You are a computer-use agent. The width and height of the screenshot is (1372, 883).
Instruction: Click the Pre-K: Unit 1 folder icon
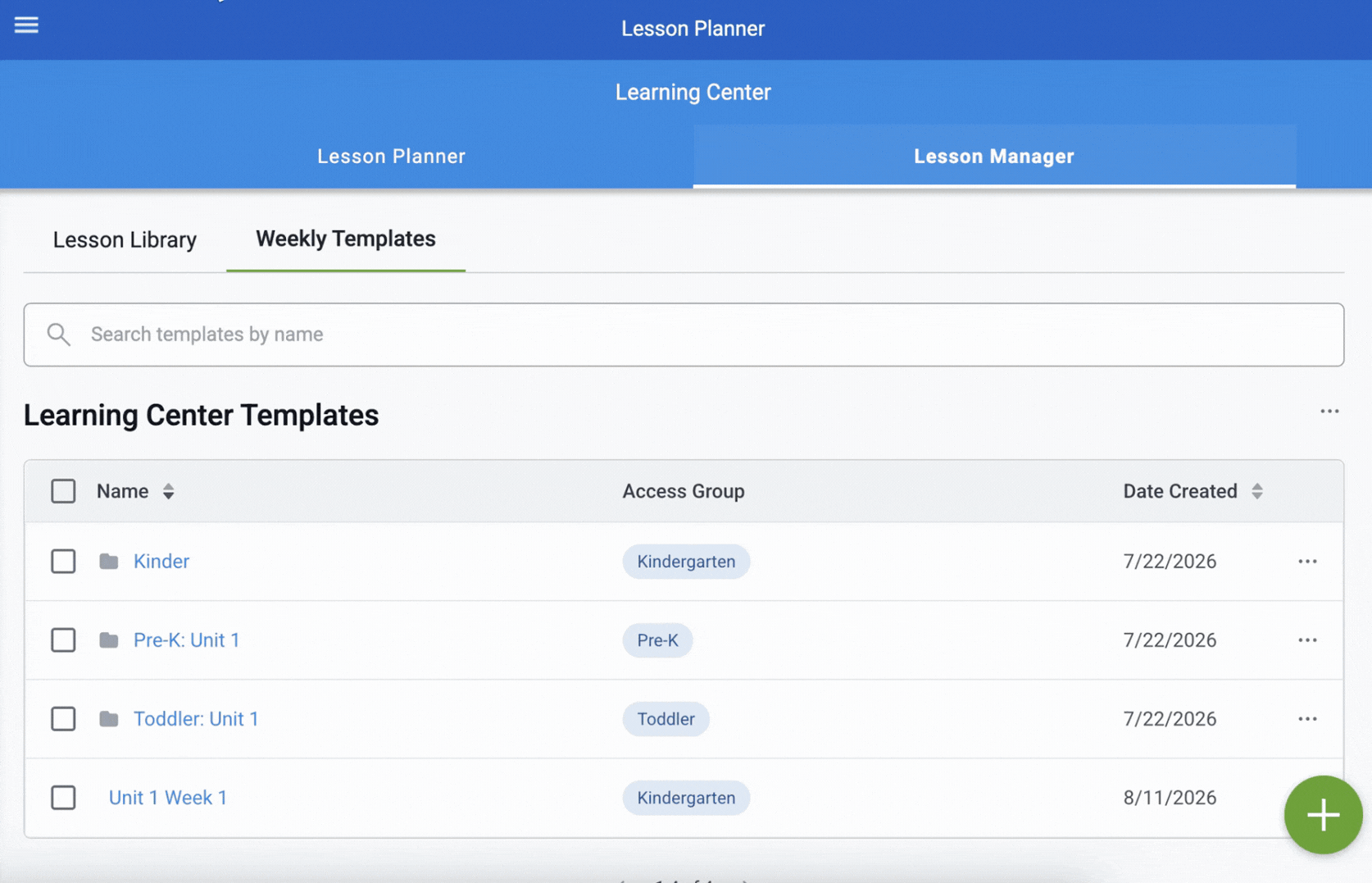109,640
